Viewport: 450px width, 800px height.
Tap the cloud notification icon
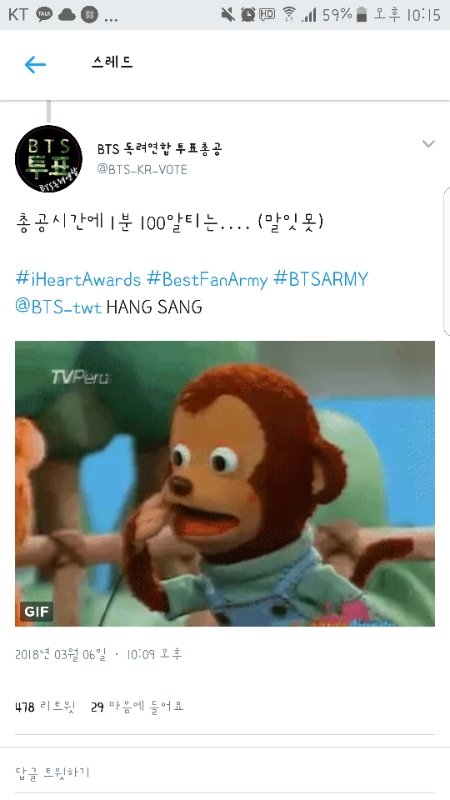67,15
